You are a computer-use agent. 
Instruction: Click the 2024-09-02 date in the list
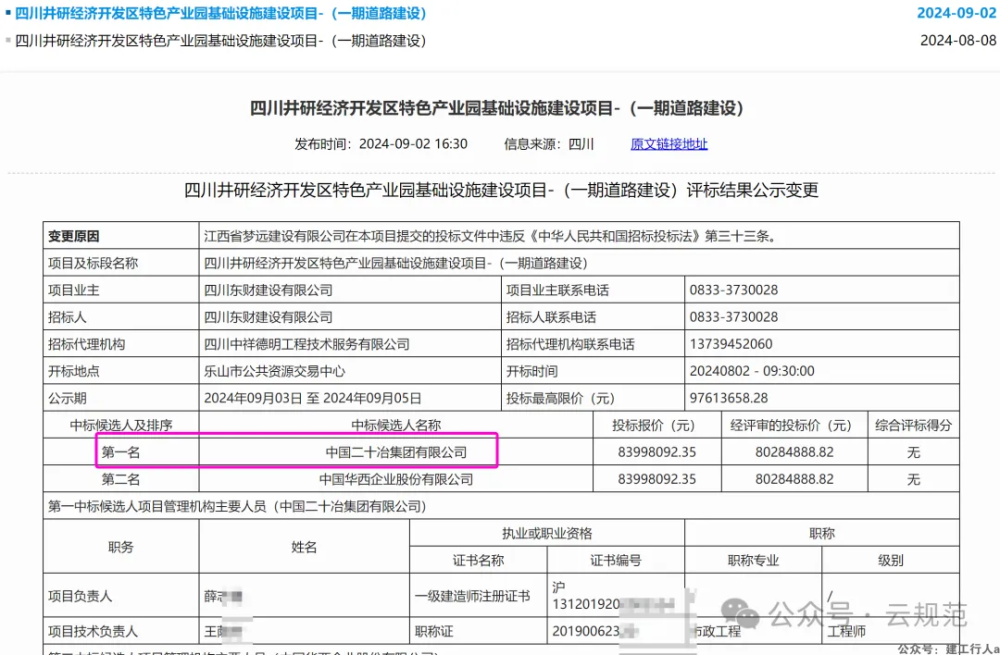click(x=956, y=13)
